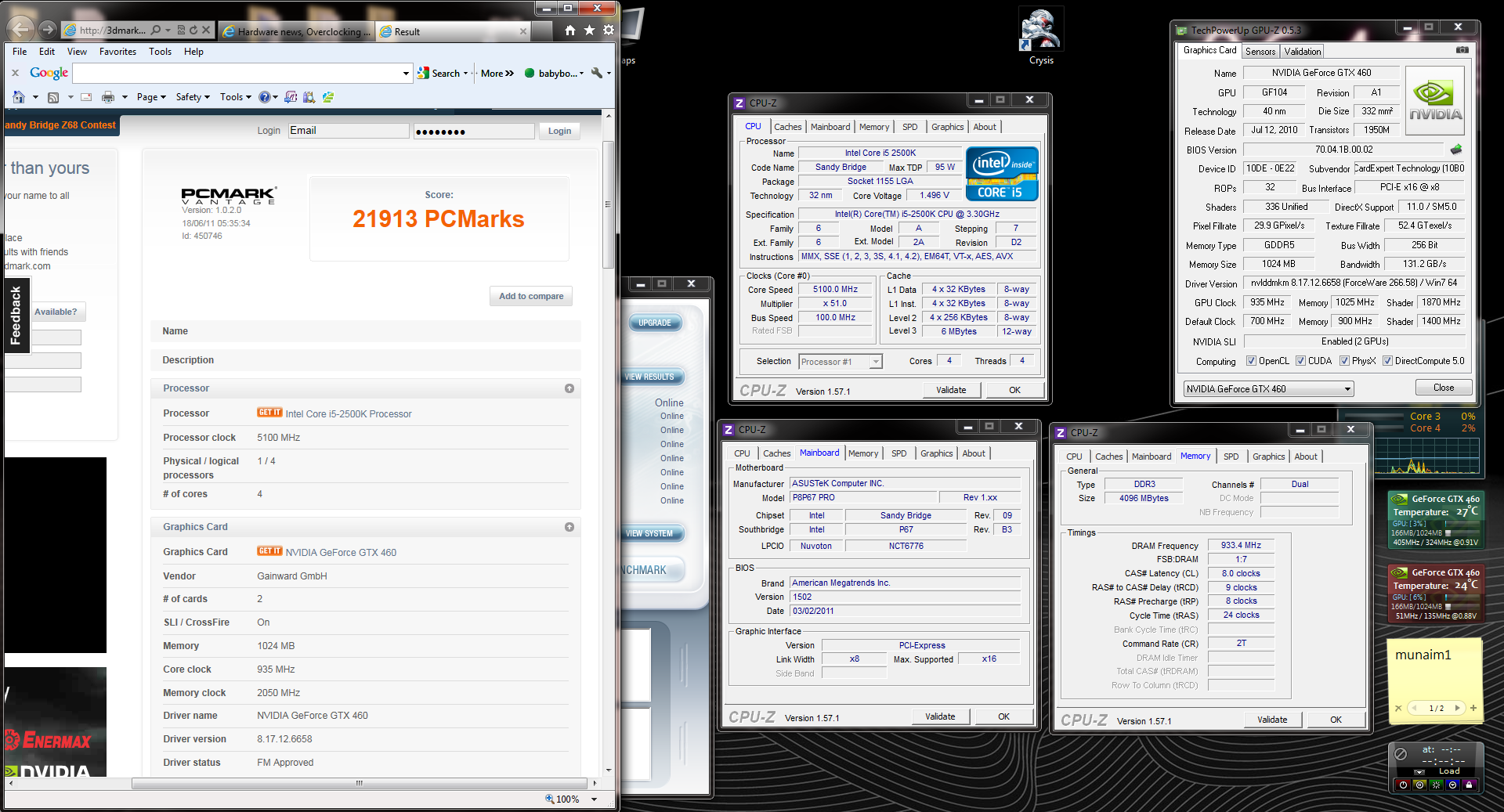Click Add to compare button
This screenshot has width=1504, height=812.
[531, 296]
